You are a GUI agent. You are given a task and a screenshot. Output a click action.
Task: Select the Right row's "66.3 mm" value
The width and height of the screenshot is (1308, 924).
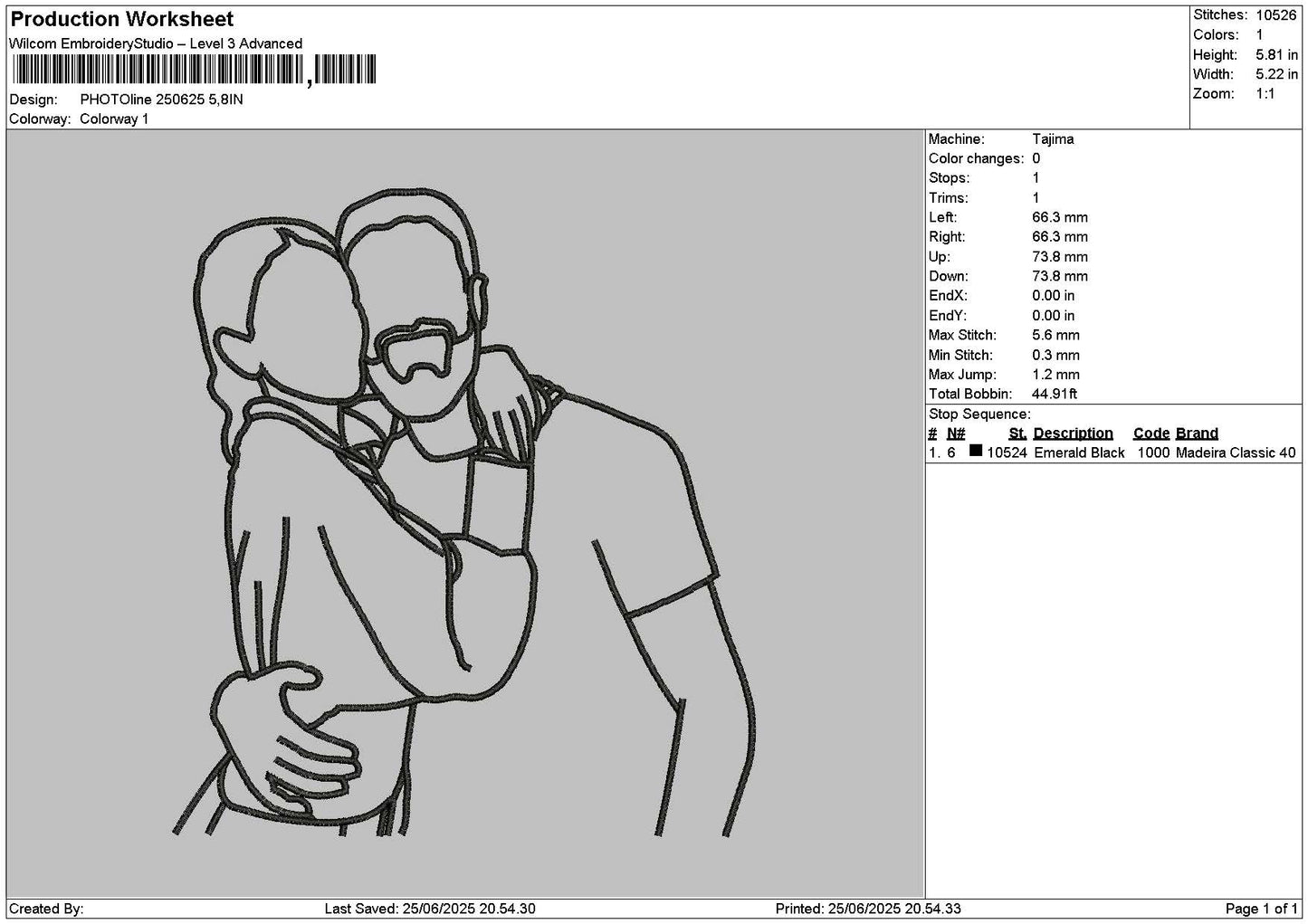point(1060,237)
